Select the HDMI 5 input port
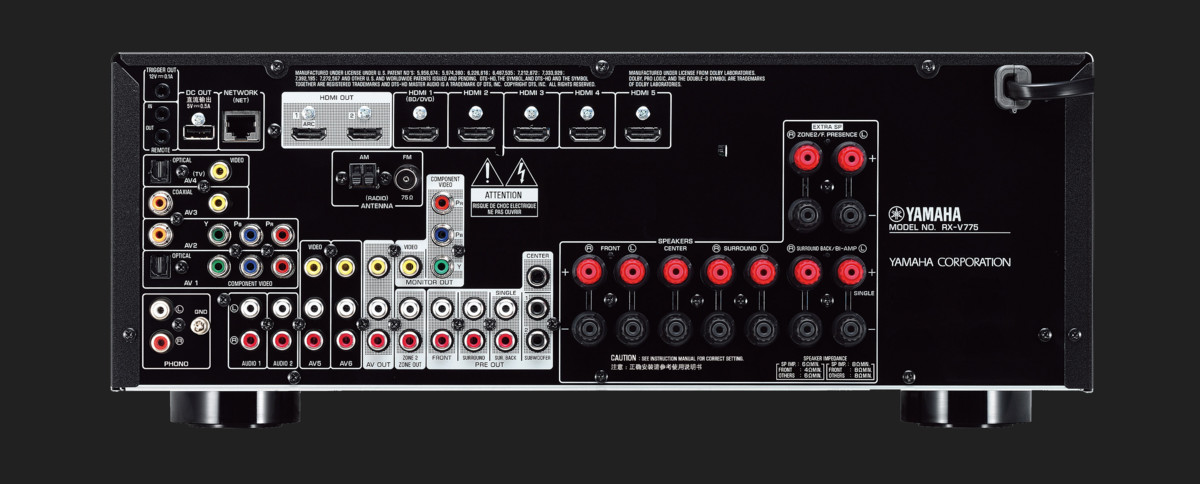 click(641, 132)
